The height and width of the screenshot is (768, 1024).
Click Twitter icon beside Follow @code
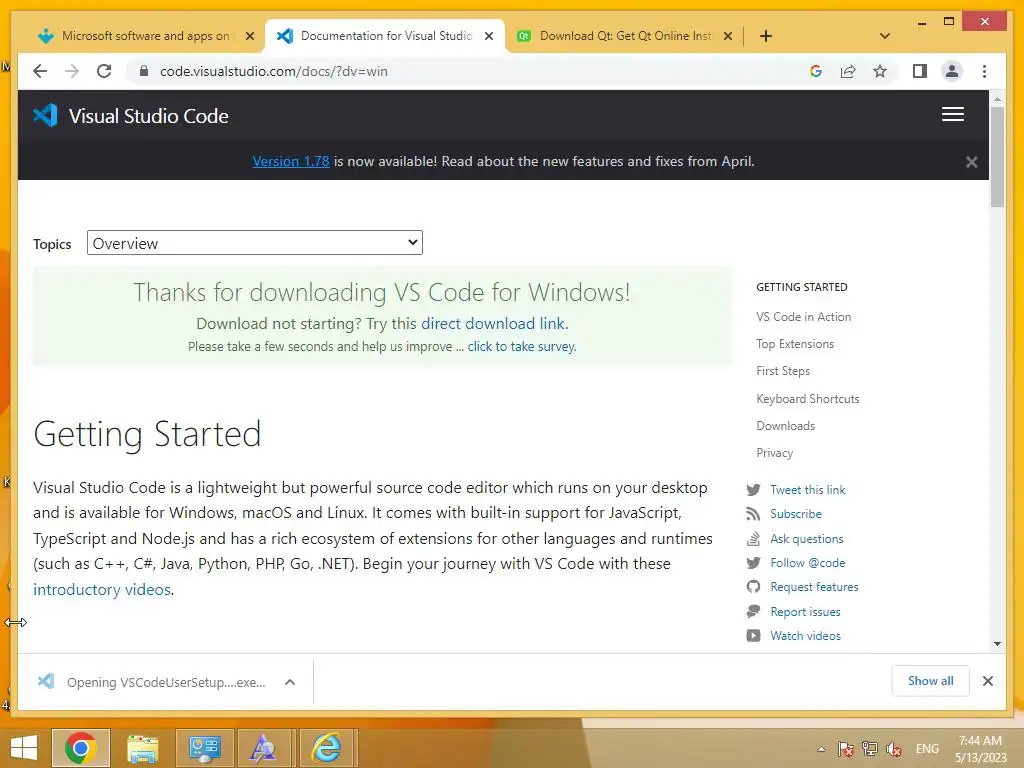click(753, 563)
